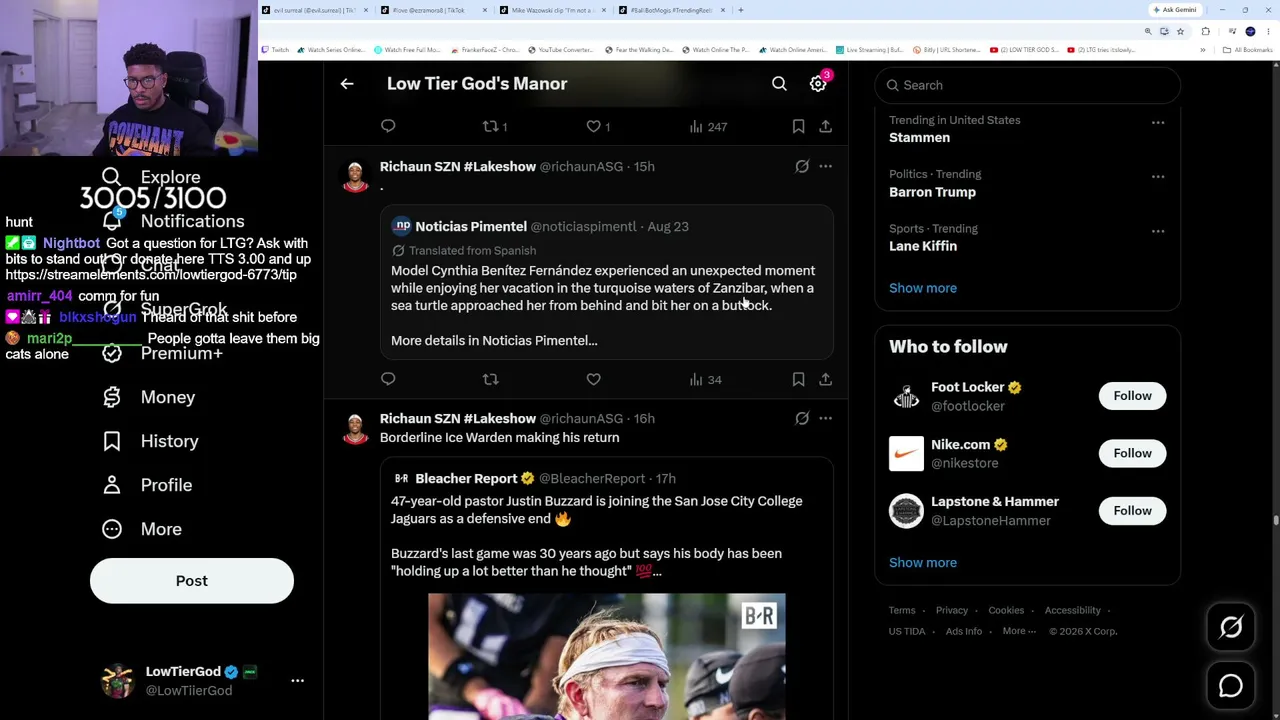Open the settings gear with notification badge
The image size is (1280, 720).
tap(818, 84)
